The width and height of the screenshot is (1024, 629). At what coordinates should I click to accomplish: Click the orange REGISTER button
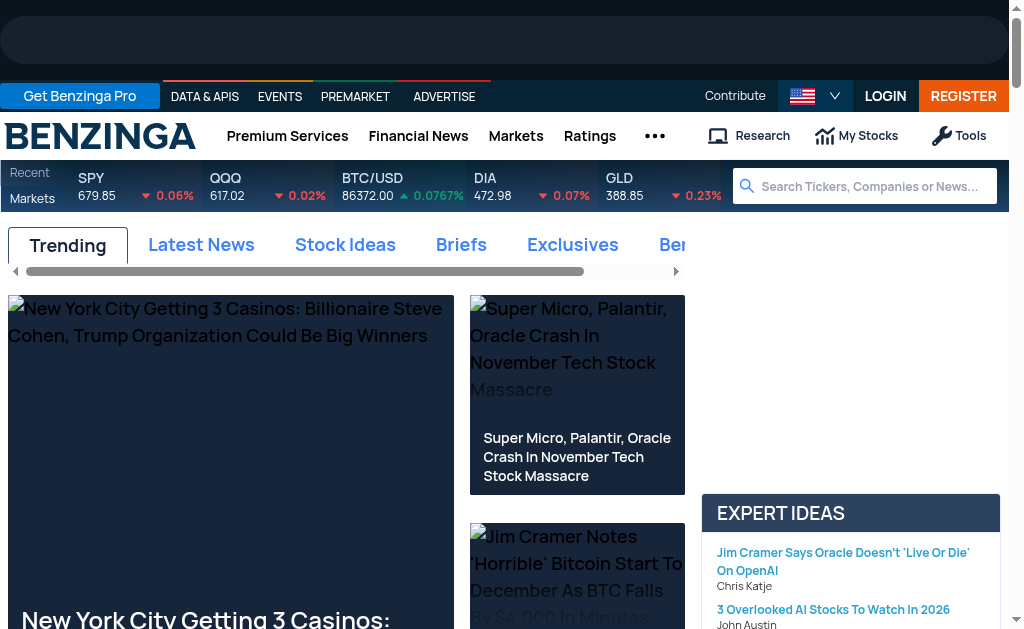click(x=963, y=96)
